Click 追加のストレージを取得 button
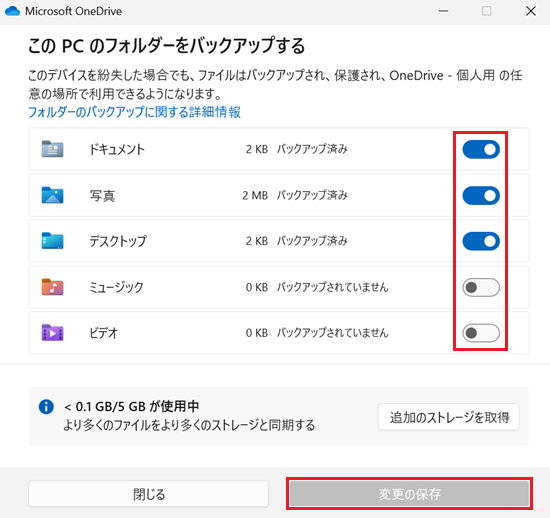This screenshot has height=518, width=550. coord(449,417)
